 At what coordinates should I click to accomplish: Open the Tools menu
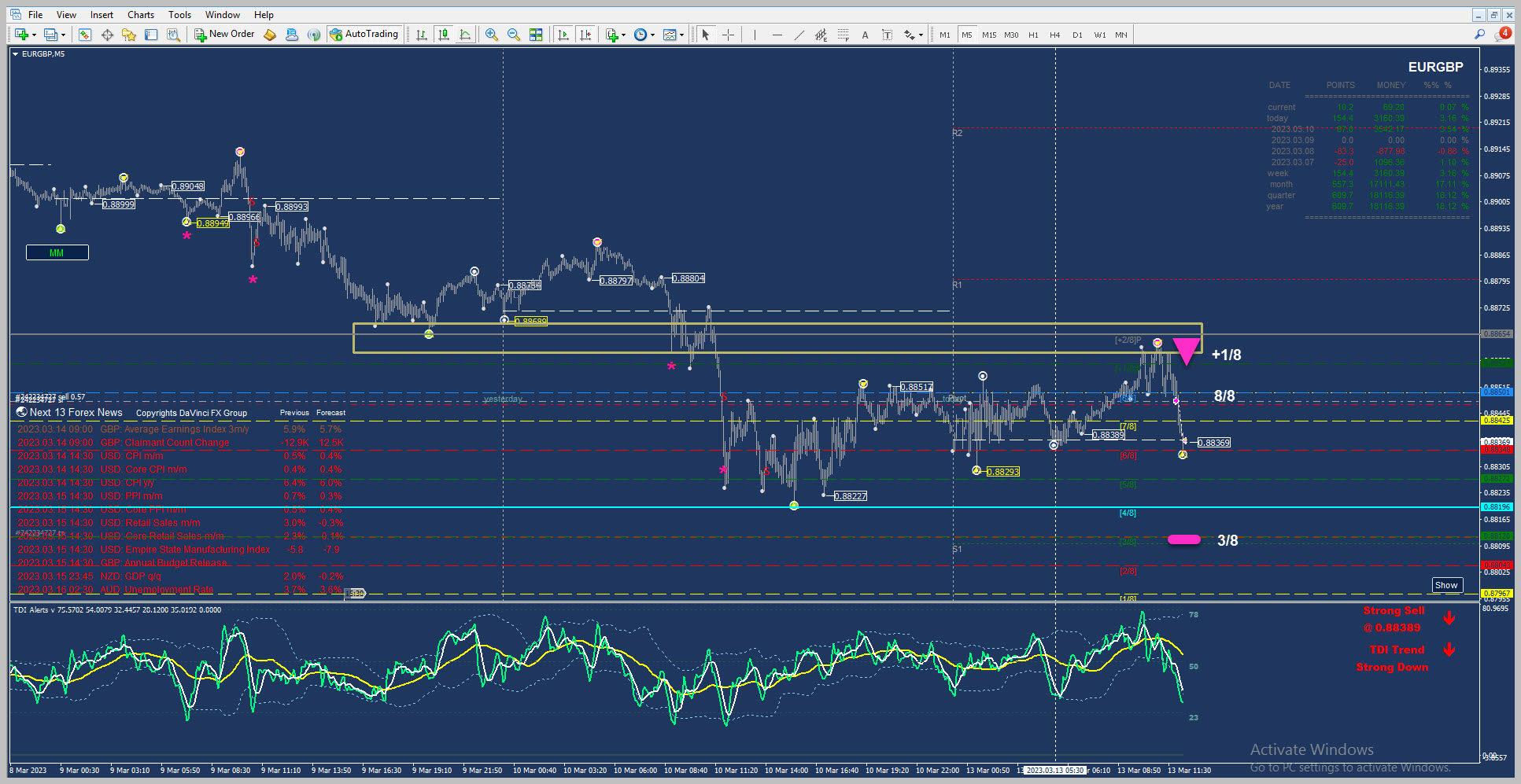click(x=179, y=15)
